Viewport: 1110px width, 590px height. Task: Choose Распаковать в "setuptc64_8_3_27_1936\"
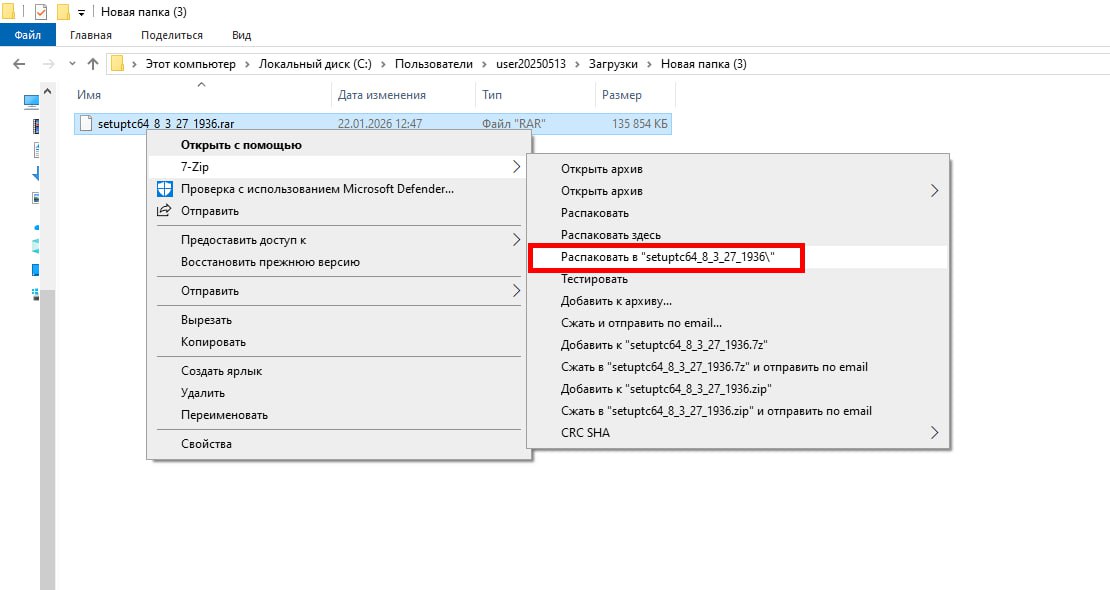pos(667,257)
